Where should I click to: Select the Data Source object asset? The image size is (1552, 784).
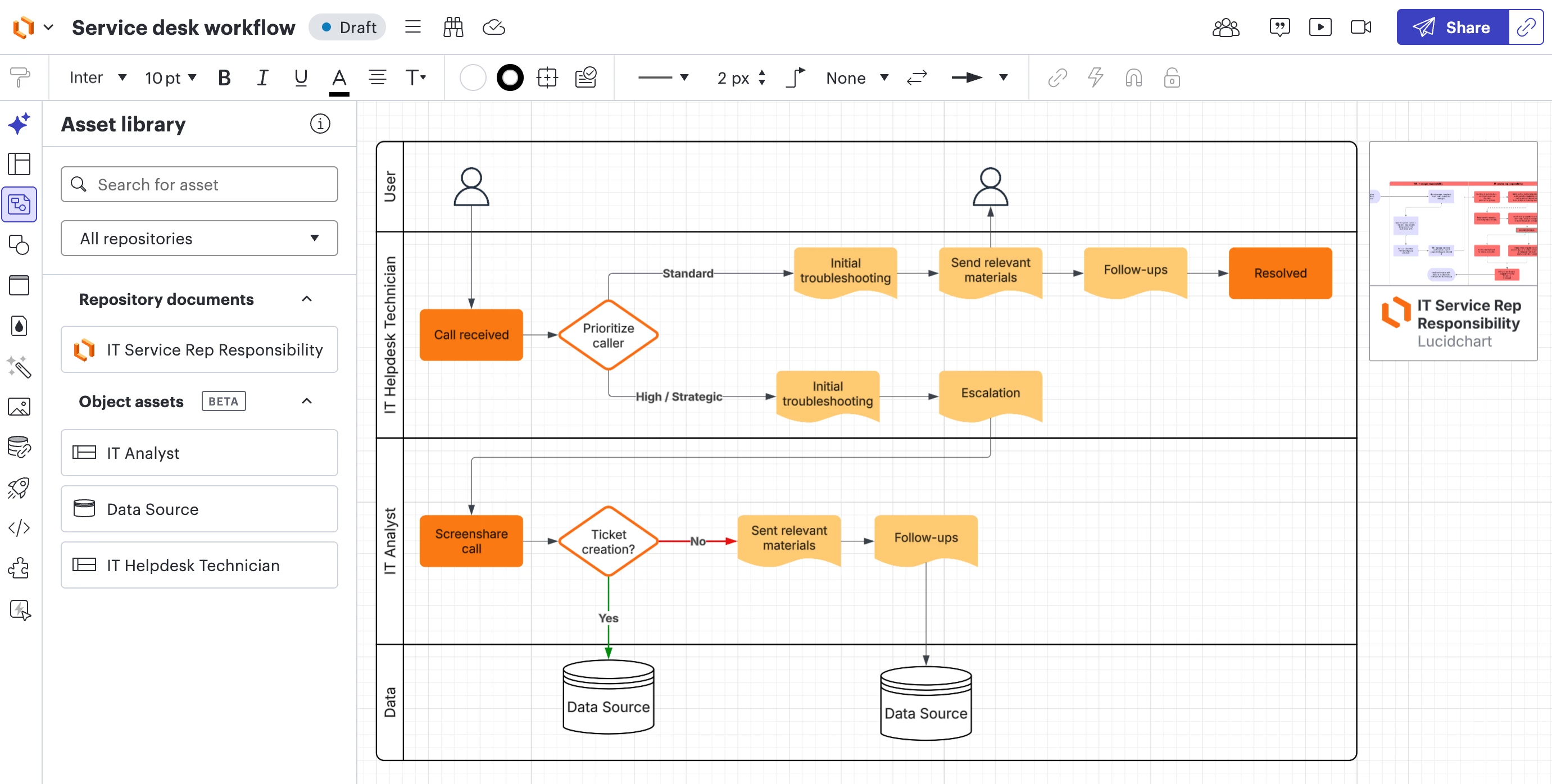pos(199,509)
